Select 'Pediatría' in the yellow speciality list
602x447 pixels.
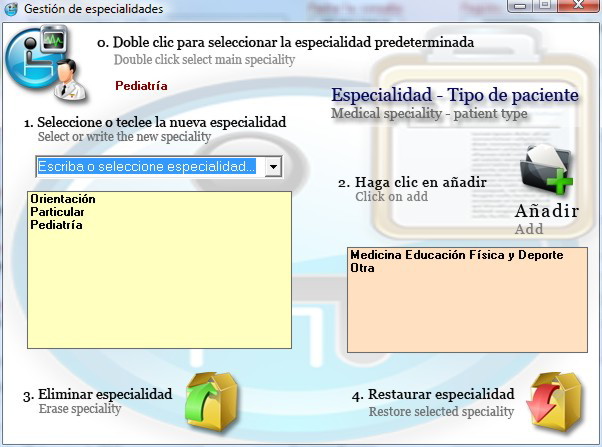coord(56,225)
